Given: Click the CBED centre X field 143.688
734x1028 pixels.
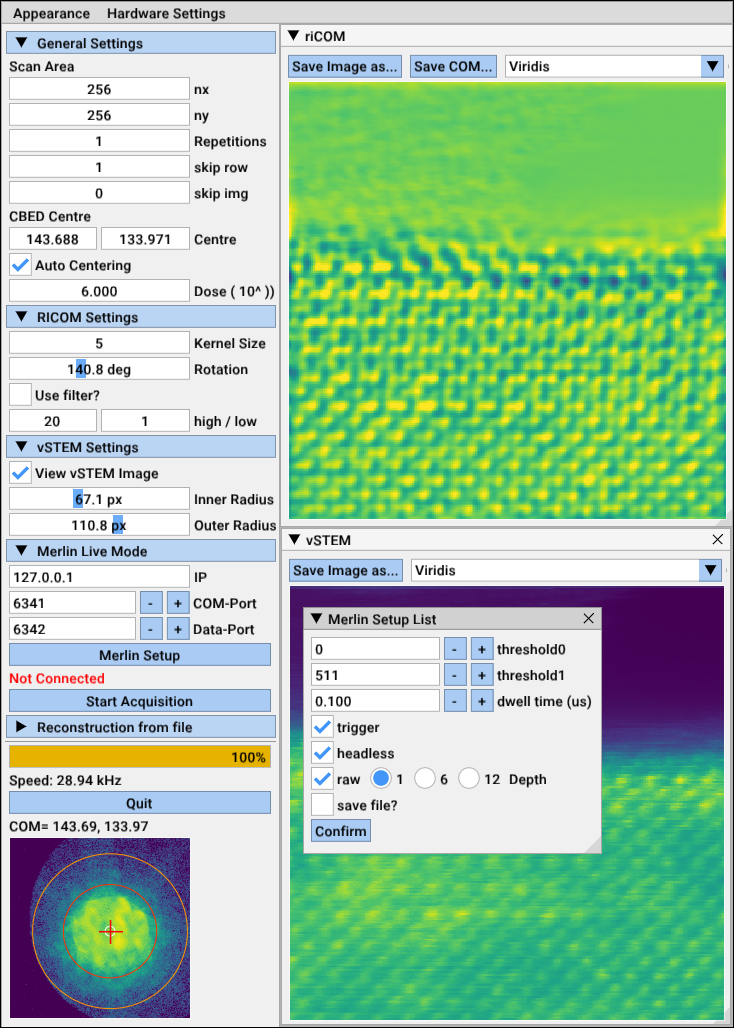Looking at the screenshot, I should tap(52, 239).
